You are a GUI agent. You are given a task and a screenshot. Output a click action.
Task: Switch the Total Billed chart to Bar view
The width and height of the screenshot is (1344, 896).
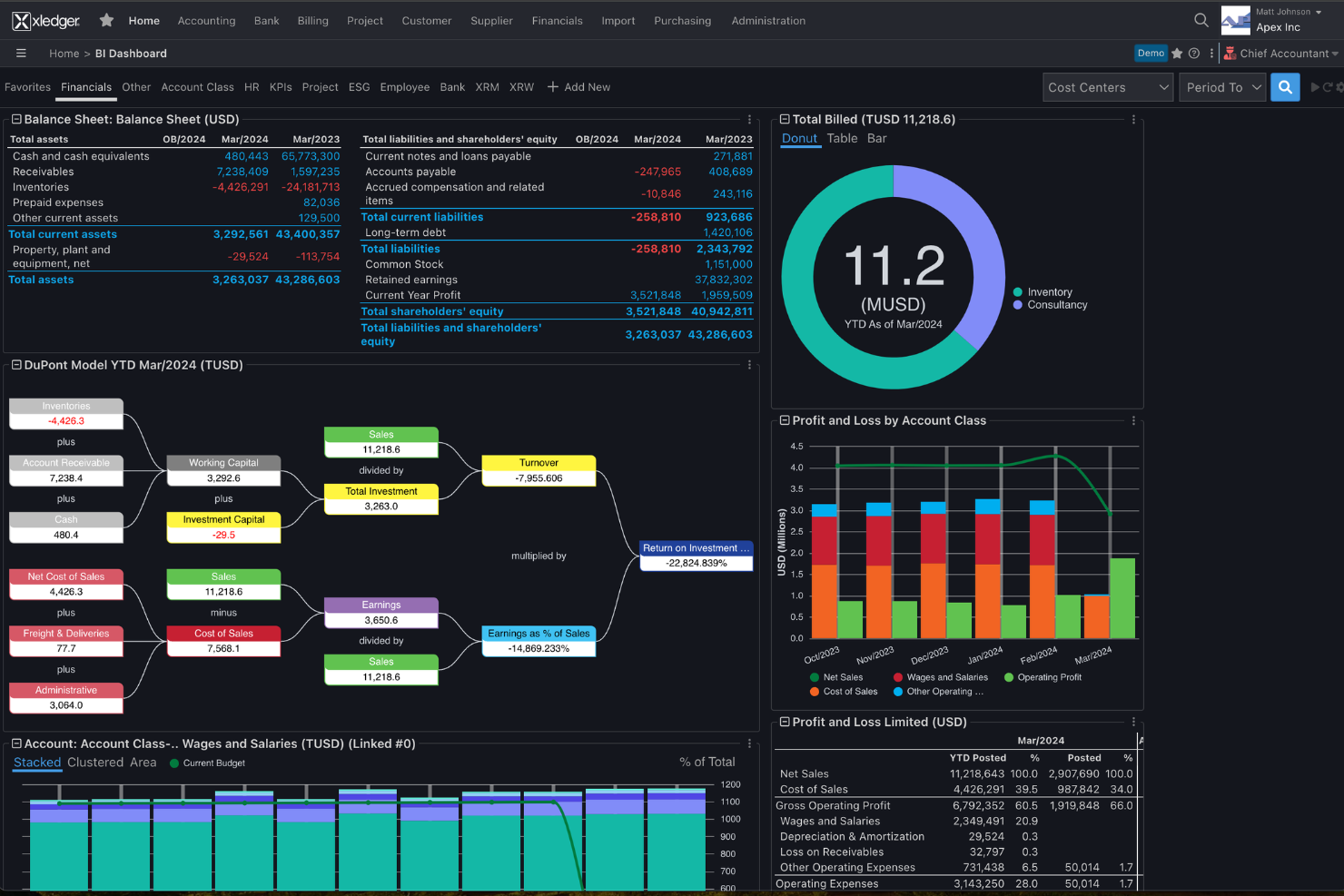875,138
